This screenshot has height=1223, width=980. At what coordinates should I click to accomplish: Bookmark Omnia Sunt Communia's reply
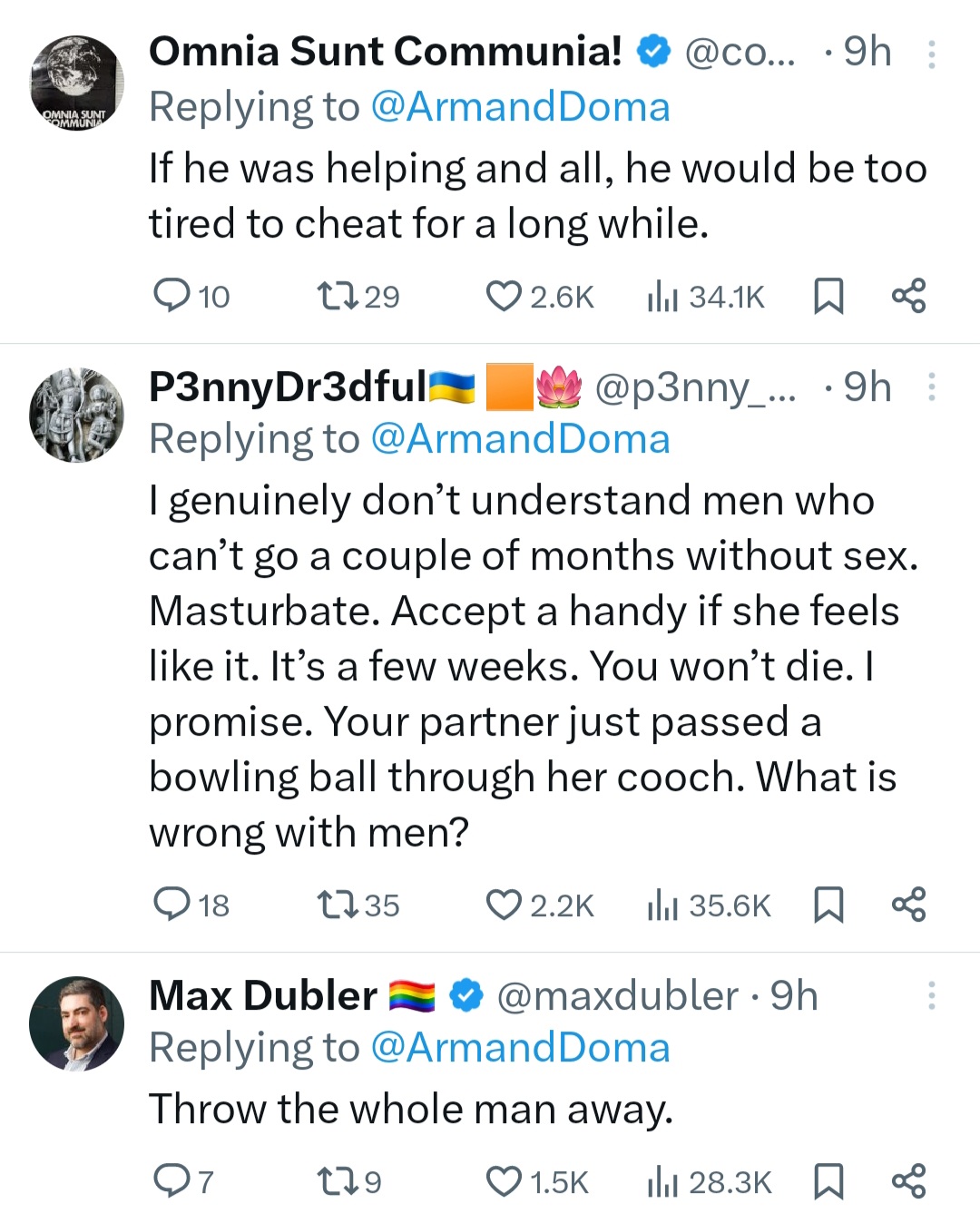828,297
